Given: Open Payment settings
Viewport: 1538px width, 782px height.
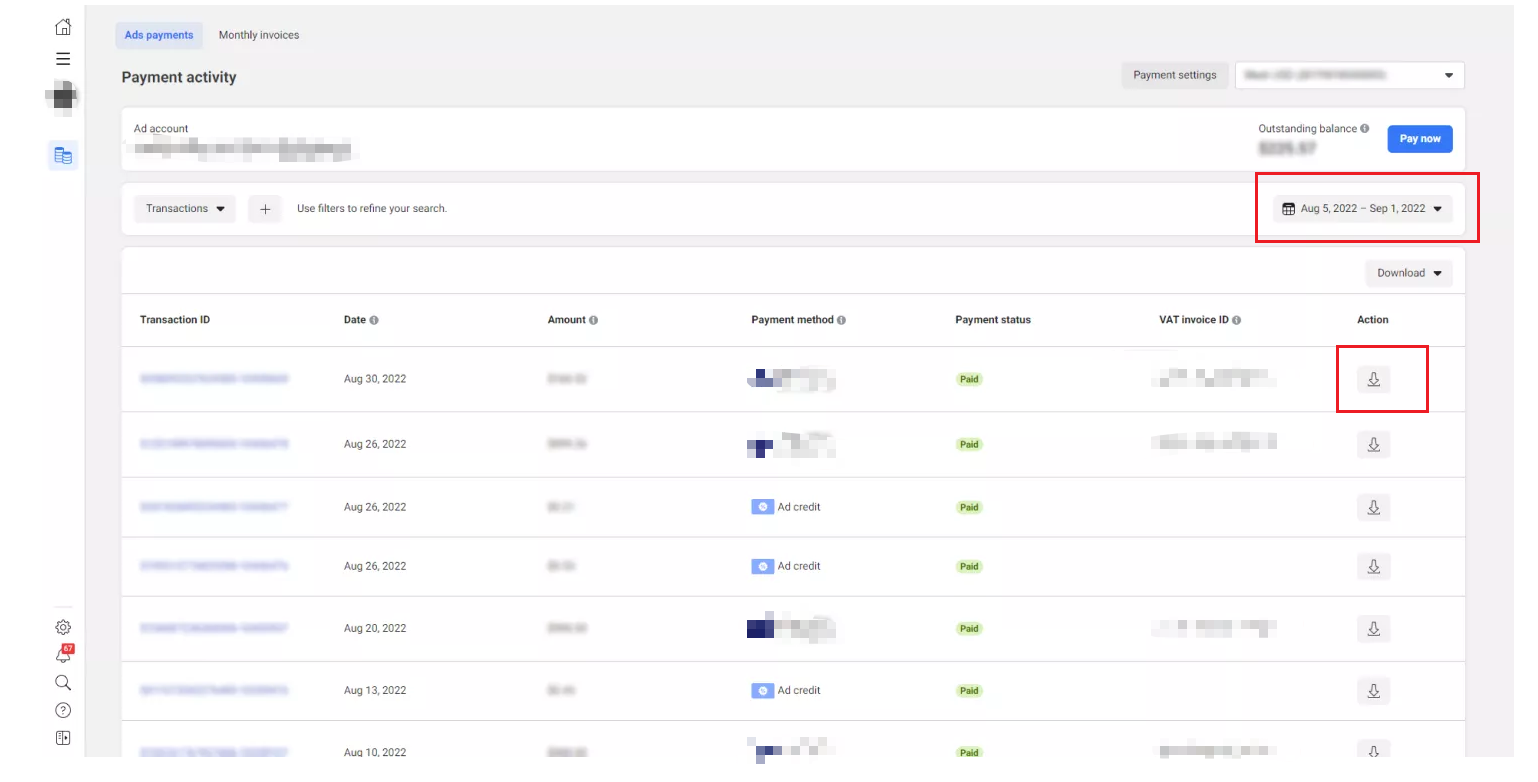Looking at the screenshot, I should coord(1175,74).
